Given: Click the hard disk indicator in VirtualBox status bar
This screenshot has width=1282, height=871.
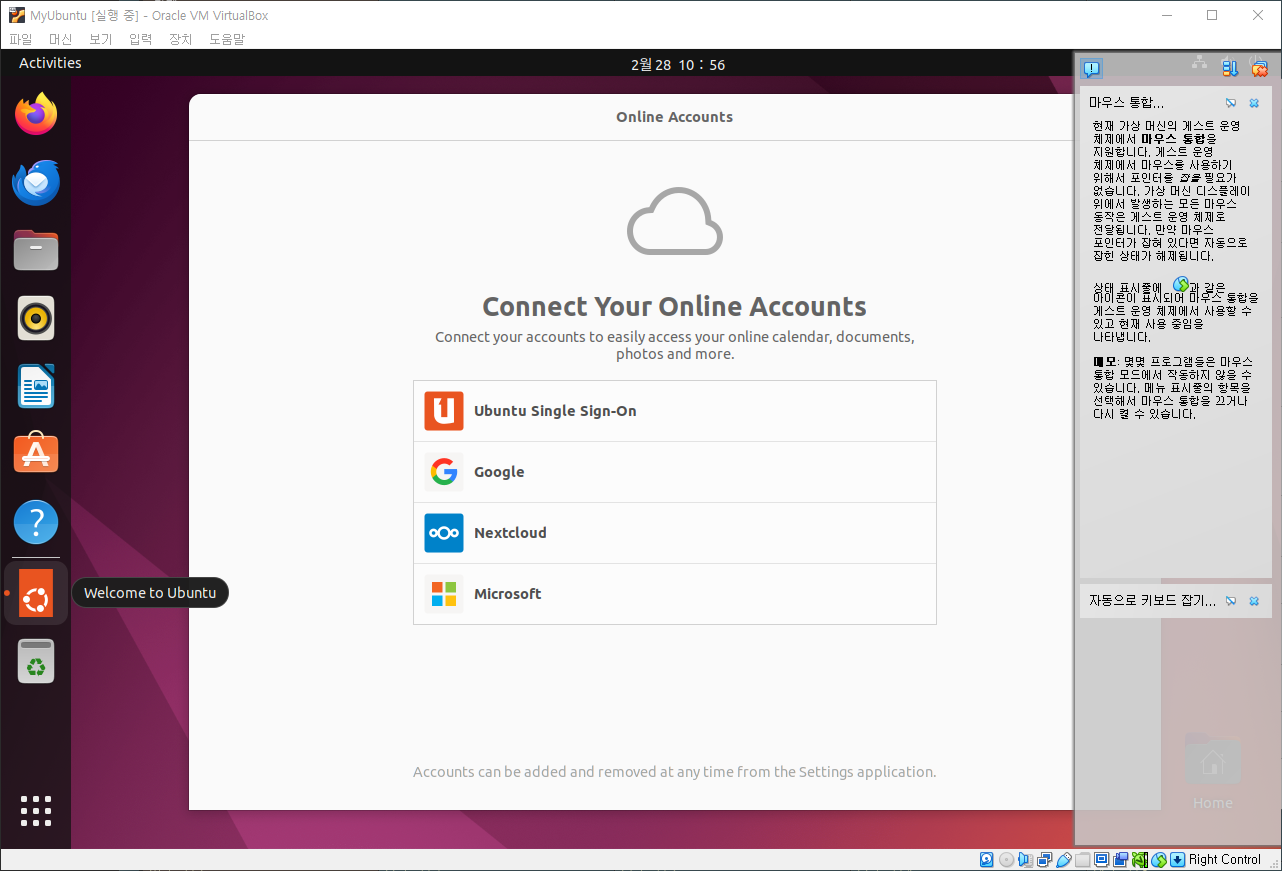Looking at the screenshot, I should [987, 859].
